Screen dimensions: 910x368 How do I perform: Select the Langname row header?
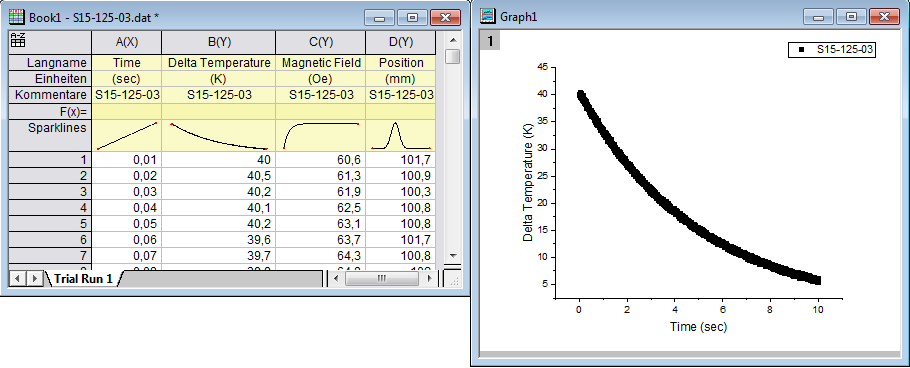pos(50,63)
